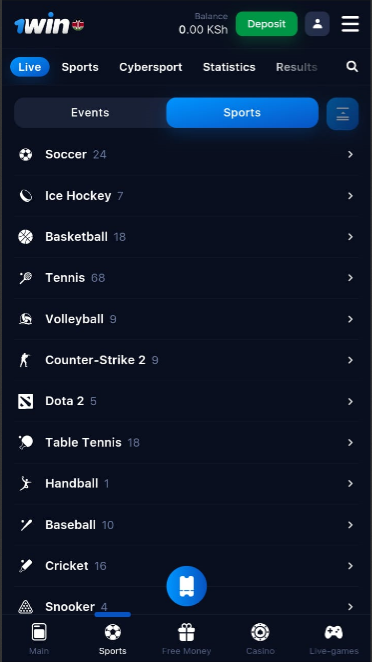
Task: Toggle the collapse-all list button
Action: point(342,114)
